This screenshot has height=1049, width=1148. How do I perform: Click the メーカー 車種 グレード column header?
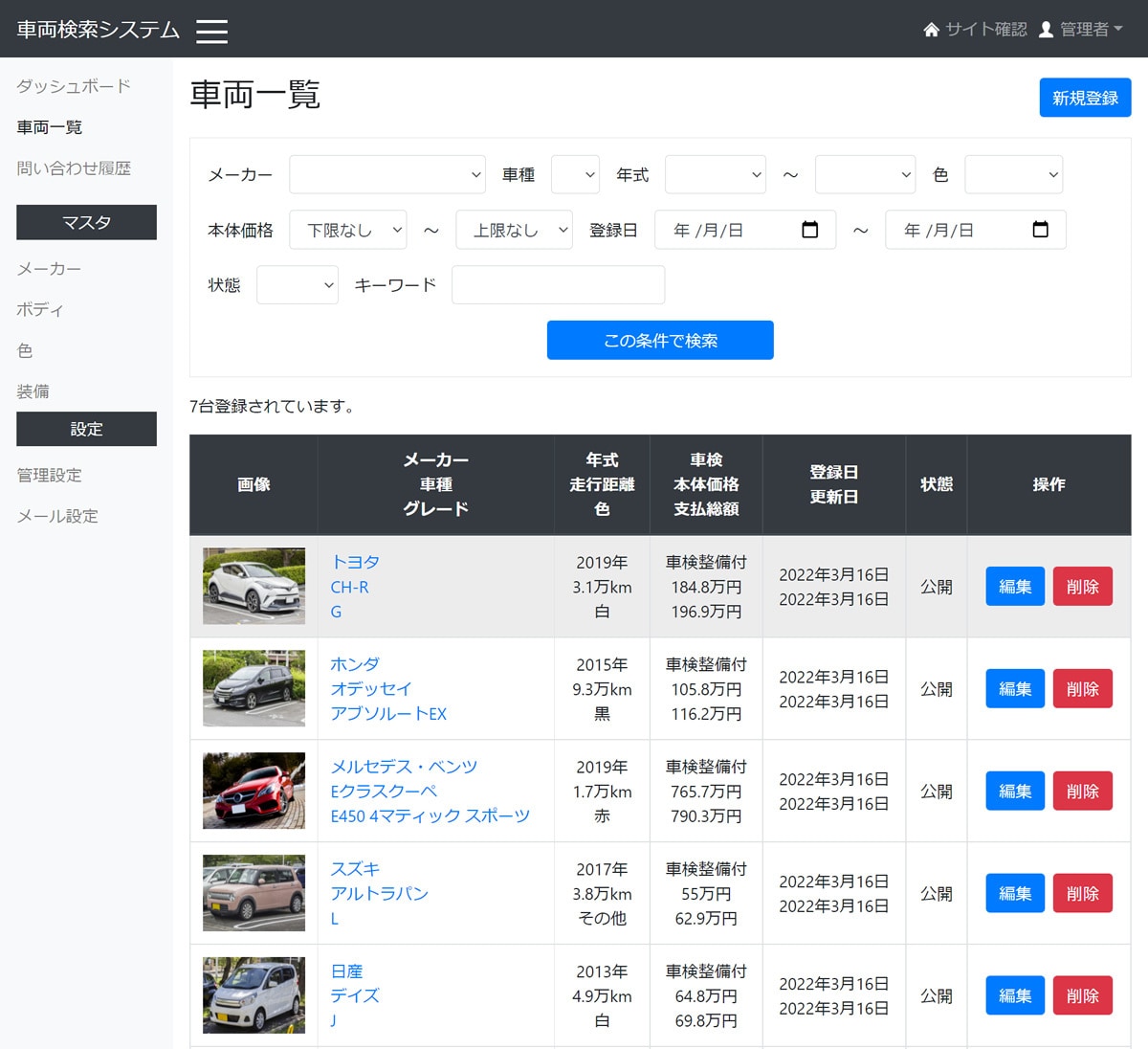click(x=435, y=484)
